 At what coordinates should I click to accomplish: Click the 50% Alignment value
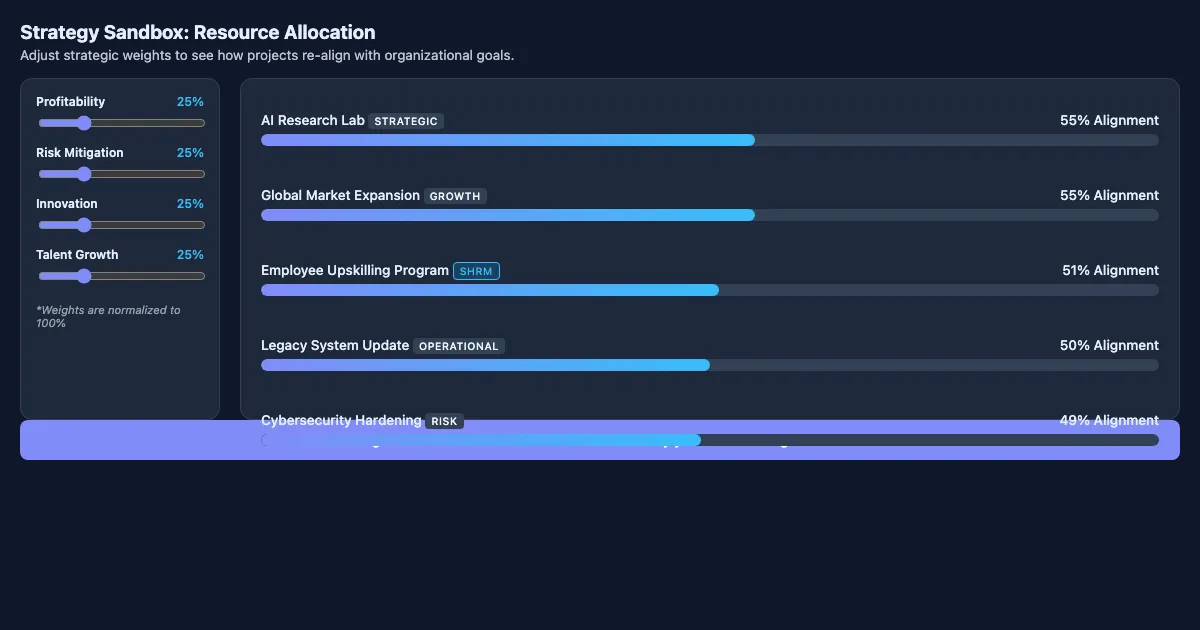pyautogui.click(x=1109, y=345)
